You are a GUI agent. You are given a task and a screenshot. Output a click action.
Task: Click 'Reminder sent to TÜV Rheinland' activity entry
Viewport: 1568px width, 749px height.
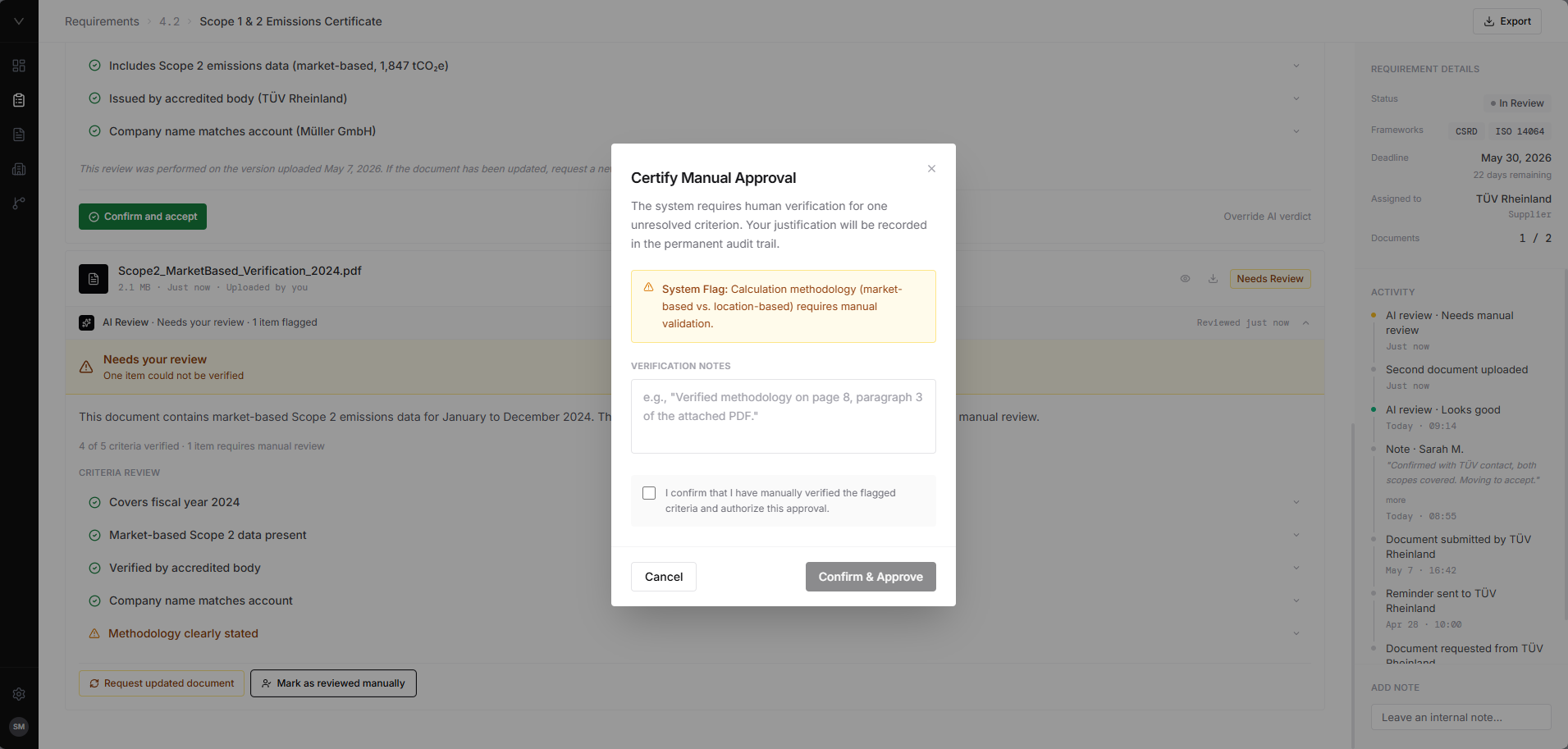1441,601
